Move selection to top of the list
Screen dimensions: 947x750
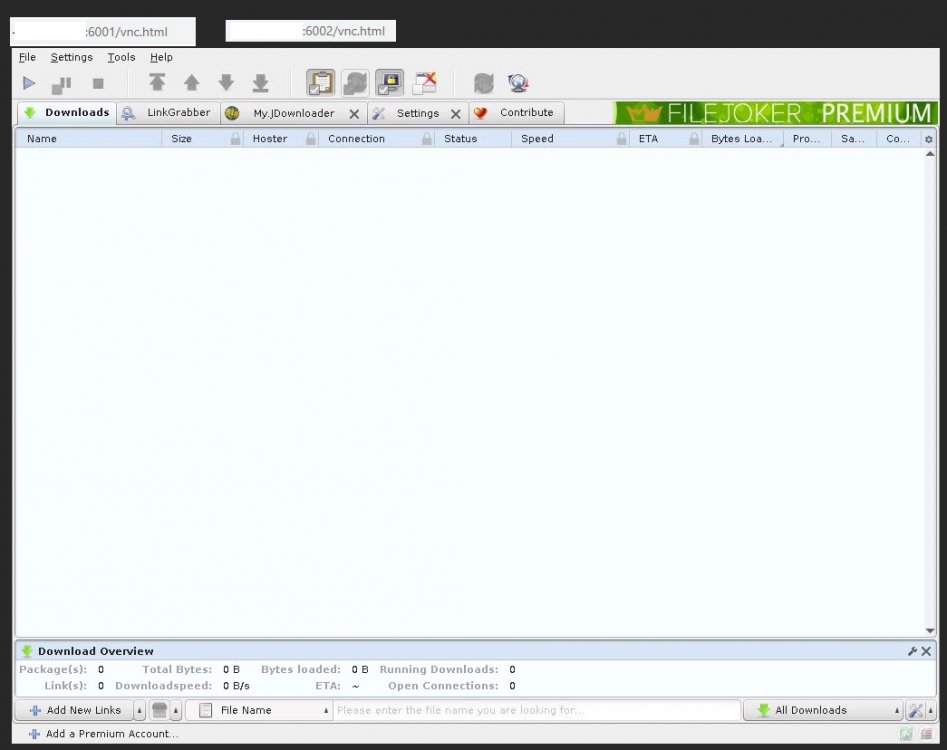(157, 83)
